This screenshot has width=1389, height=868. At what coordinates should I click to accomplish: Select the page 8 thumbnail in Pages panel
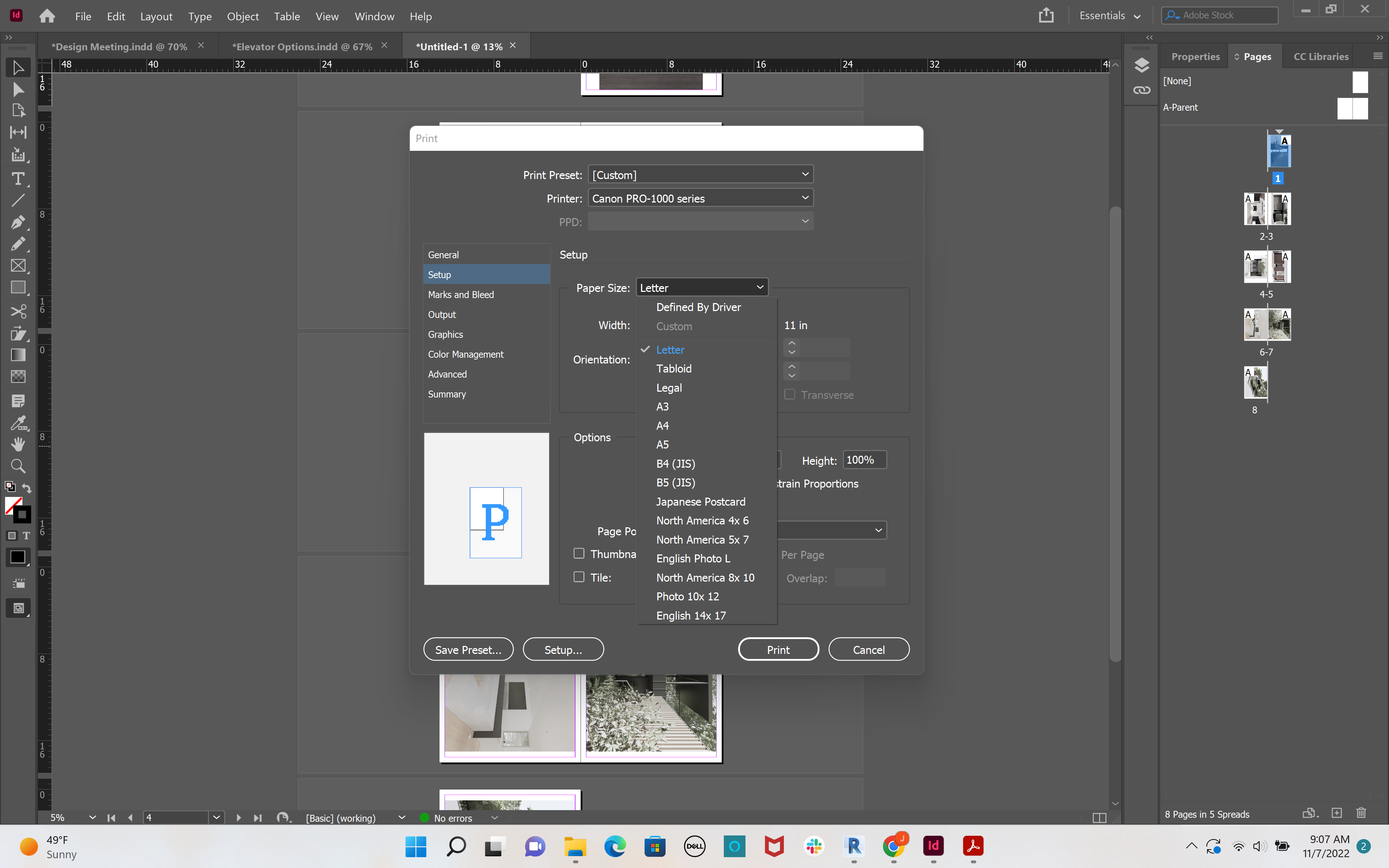coord(1256,383)
